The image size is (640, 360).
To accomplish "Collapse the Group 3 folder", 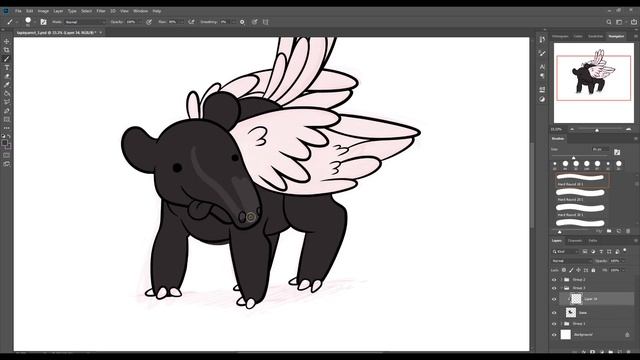I will 561,288.
